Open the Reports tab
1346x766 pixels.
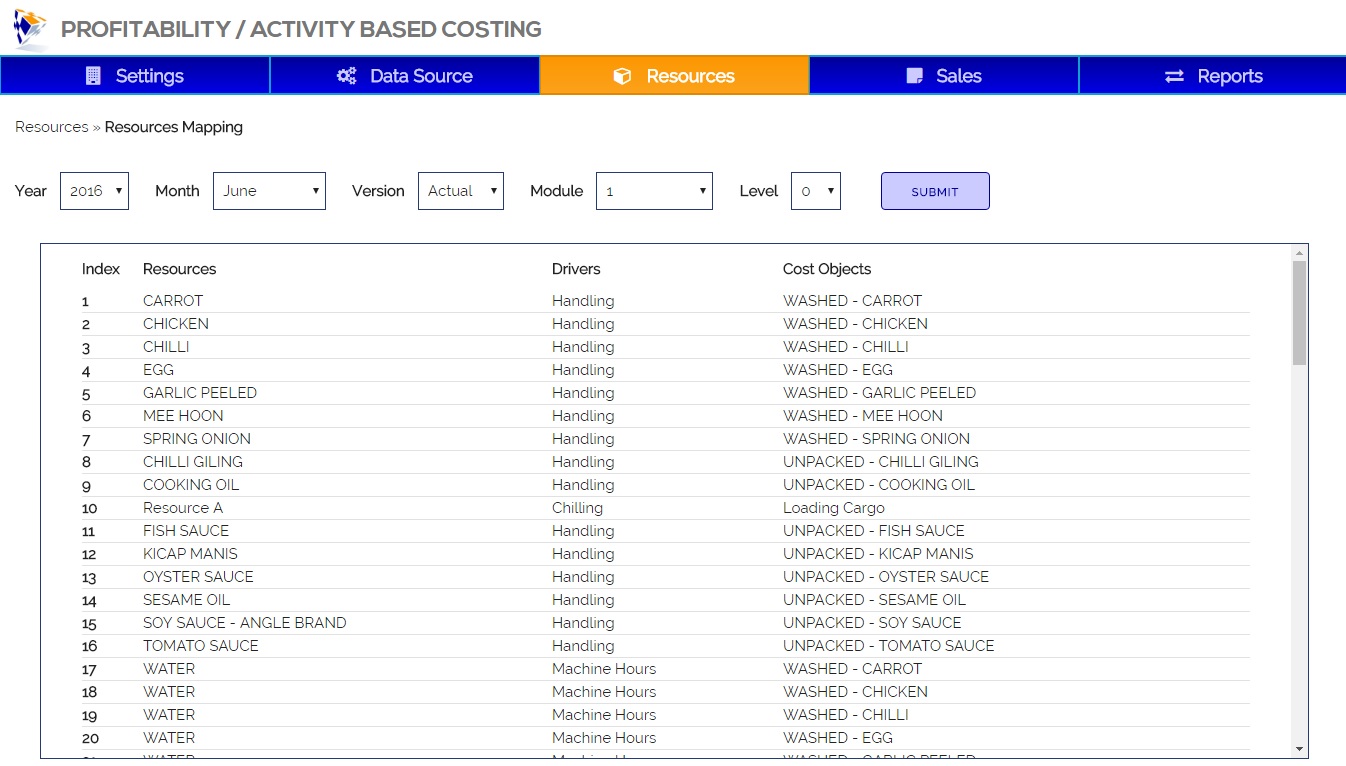pyautogui.click(x=1214, y=76)
